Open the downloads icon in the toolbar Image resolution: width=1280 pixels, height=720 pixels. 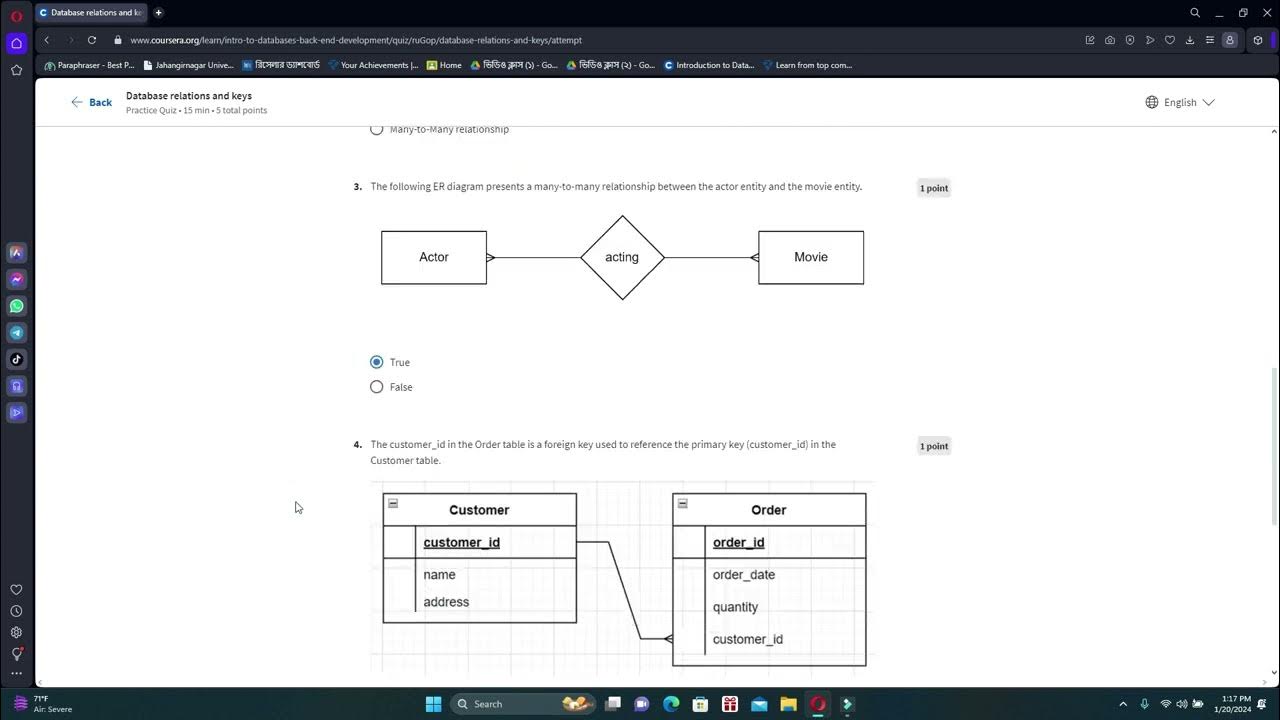[x=1190, y=40]
